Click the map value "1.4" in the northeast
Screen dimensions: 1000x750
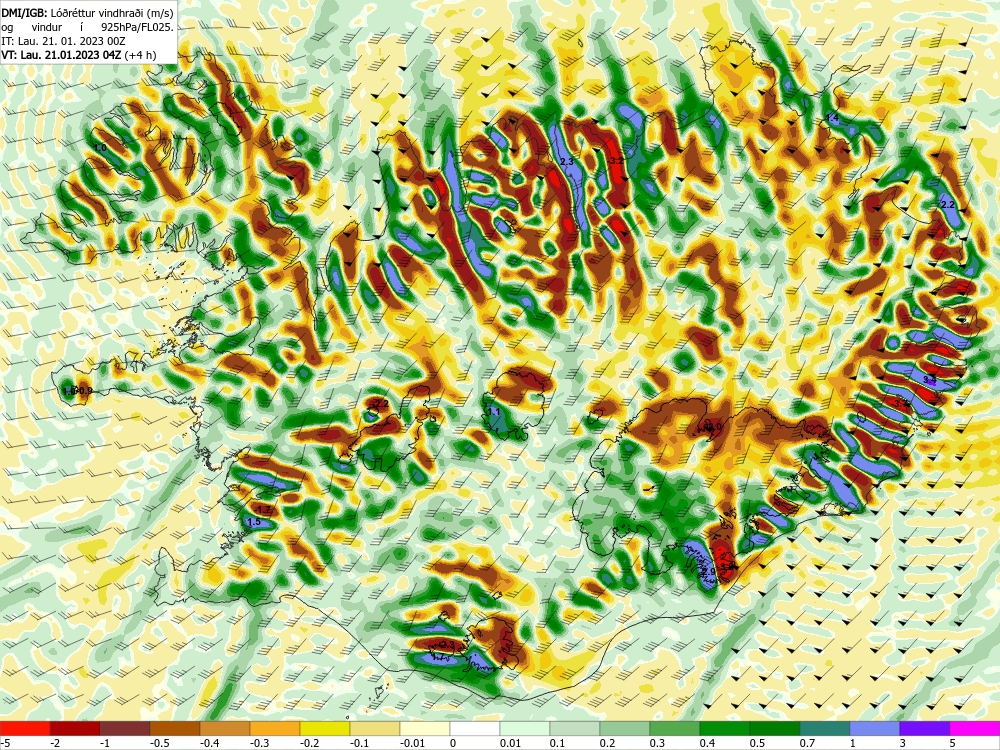[832, 118]
